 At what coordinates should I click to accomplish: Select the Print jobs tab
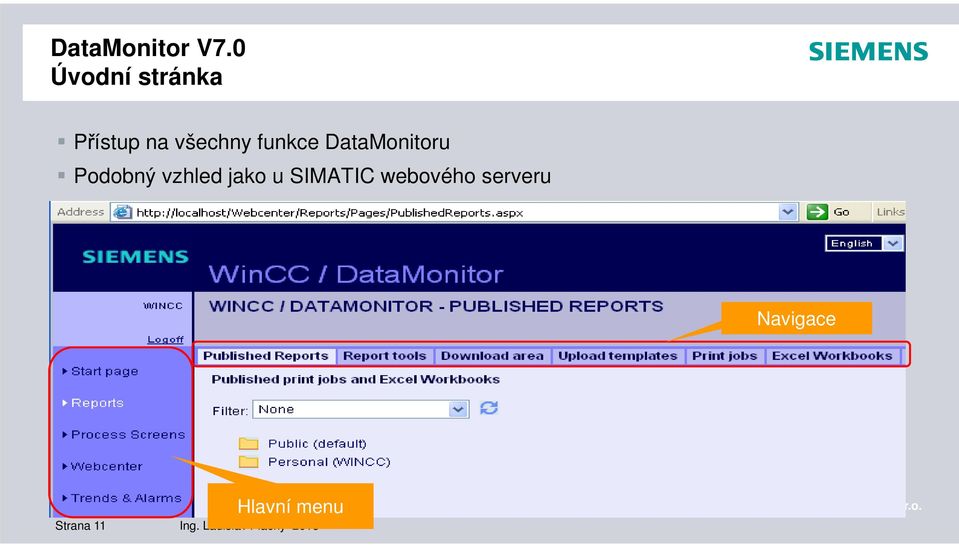pyautogui.click(x=725, y=356)
